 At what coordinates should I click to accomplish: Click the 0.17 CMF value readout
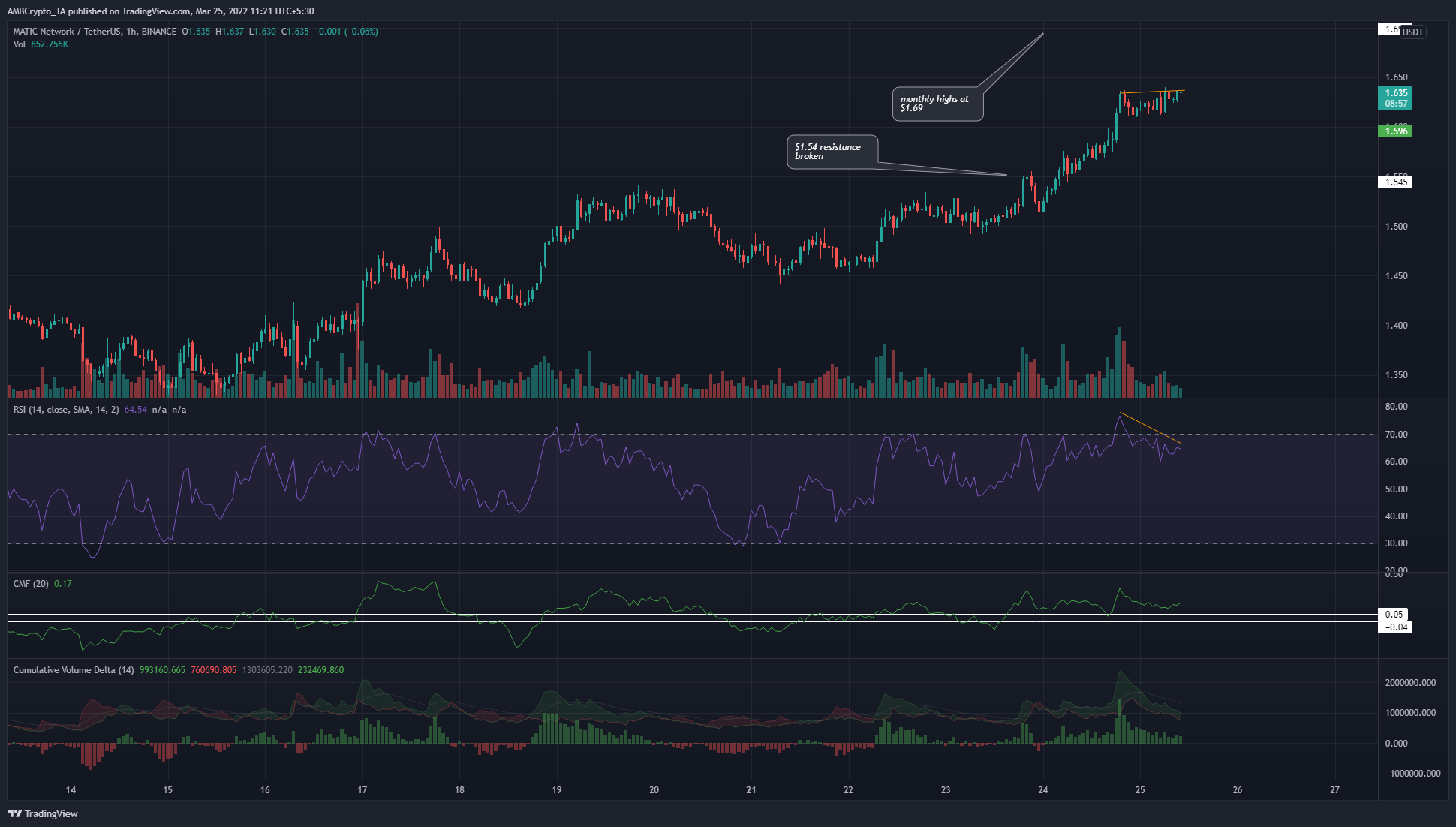[62, 582]
